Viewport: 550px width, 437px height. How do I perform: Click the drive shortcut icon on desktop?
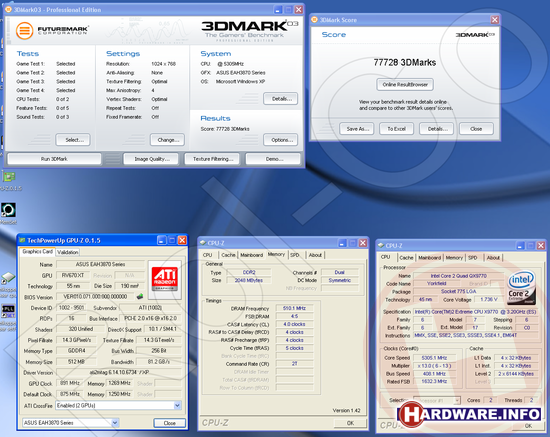tap(8, 278)
